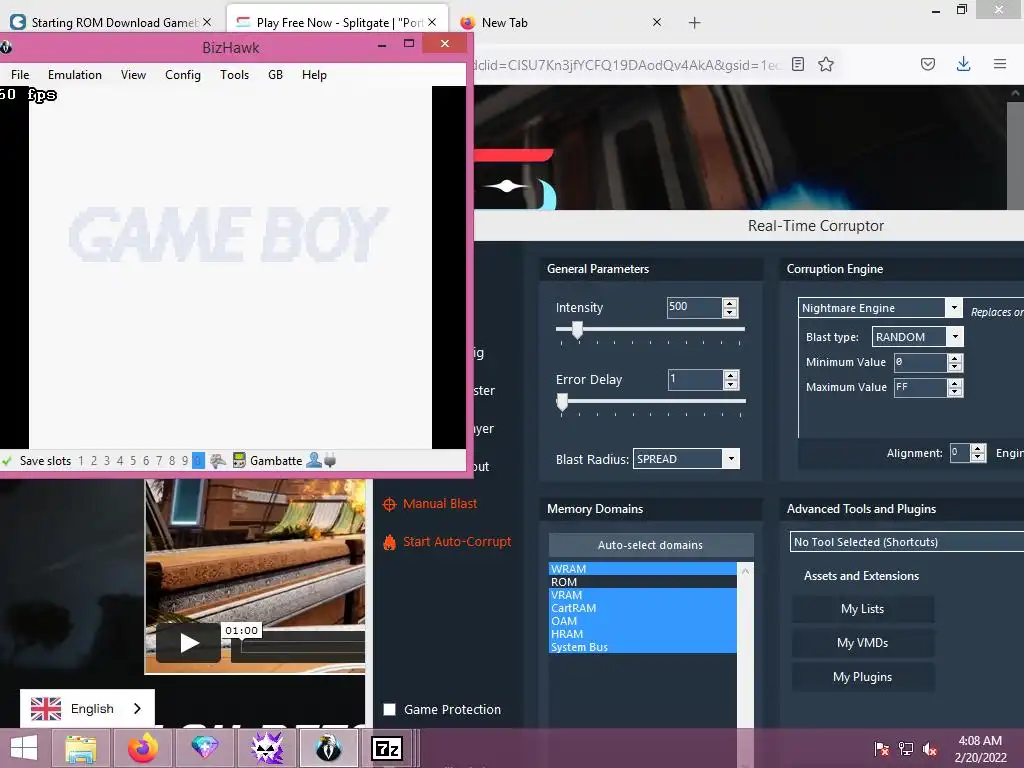The width and height of the screenshot is (1024, 768).
Task: Click the power plug icon in BizHawk status bar
Action: coord(330,460)
